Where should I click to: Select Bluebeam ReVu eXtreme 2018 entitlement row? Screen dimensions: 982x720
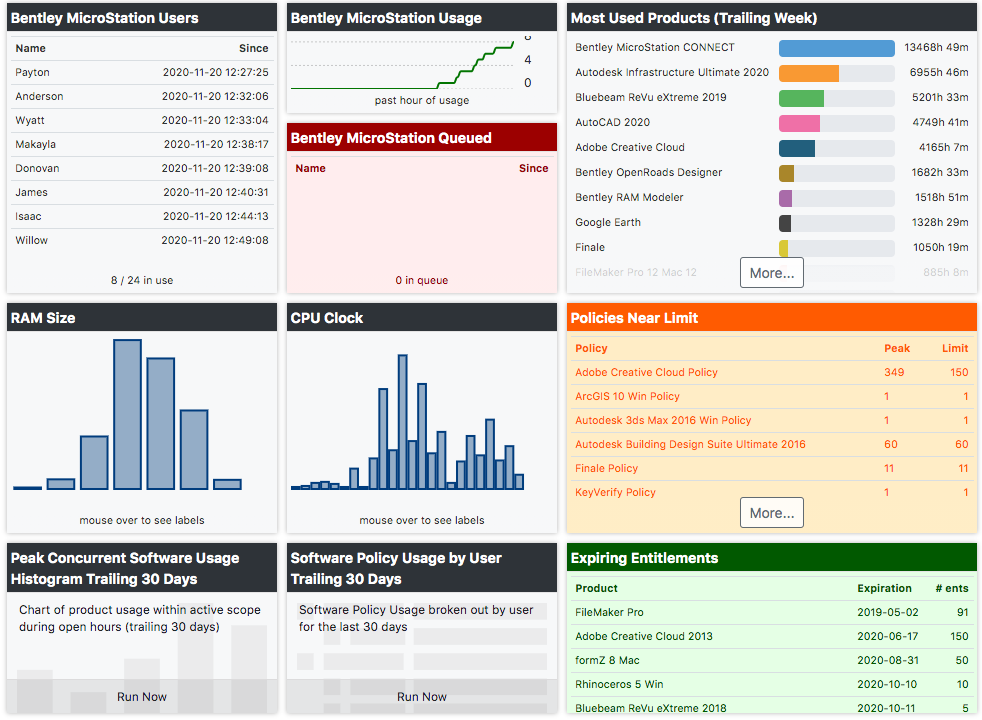pyautogui.click(x=772, y=705)
